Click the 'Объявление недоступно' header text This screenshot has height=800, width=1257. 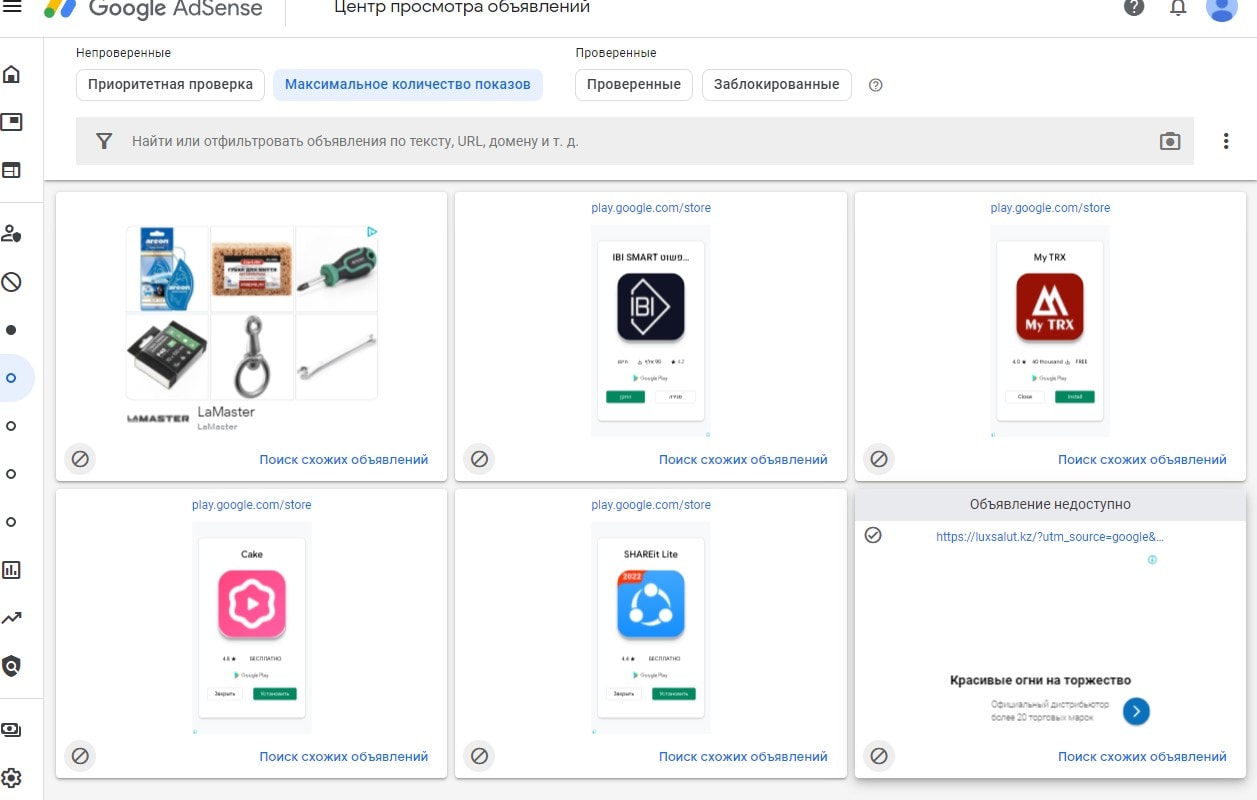1050,505
